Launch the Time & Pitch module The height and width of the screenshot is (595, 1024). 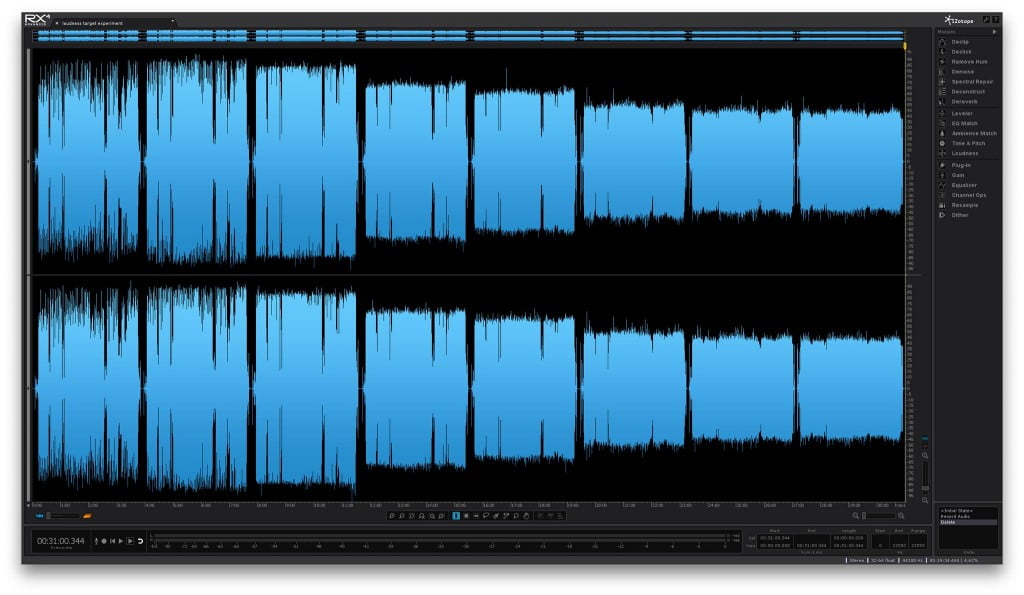coord(968,143)
